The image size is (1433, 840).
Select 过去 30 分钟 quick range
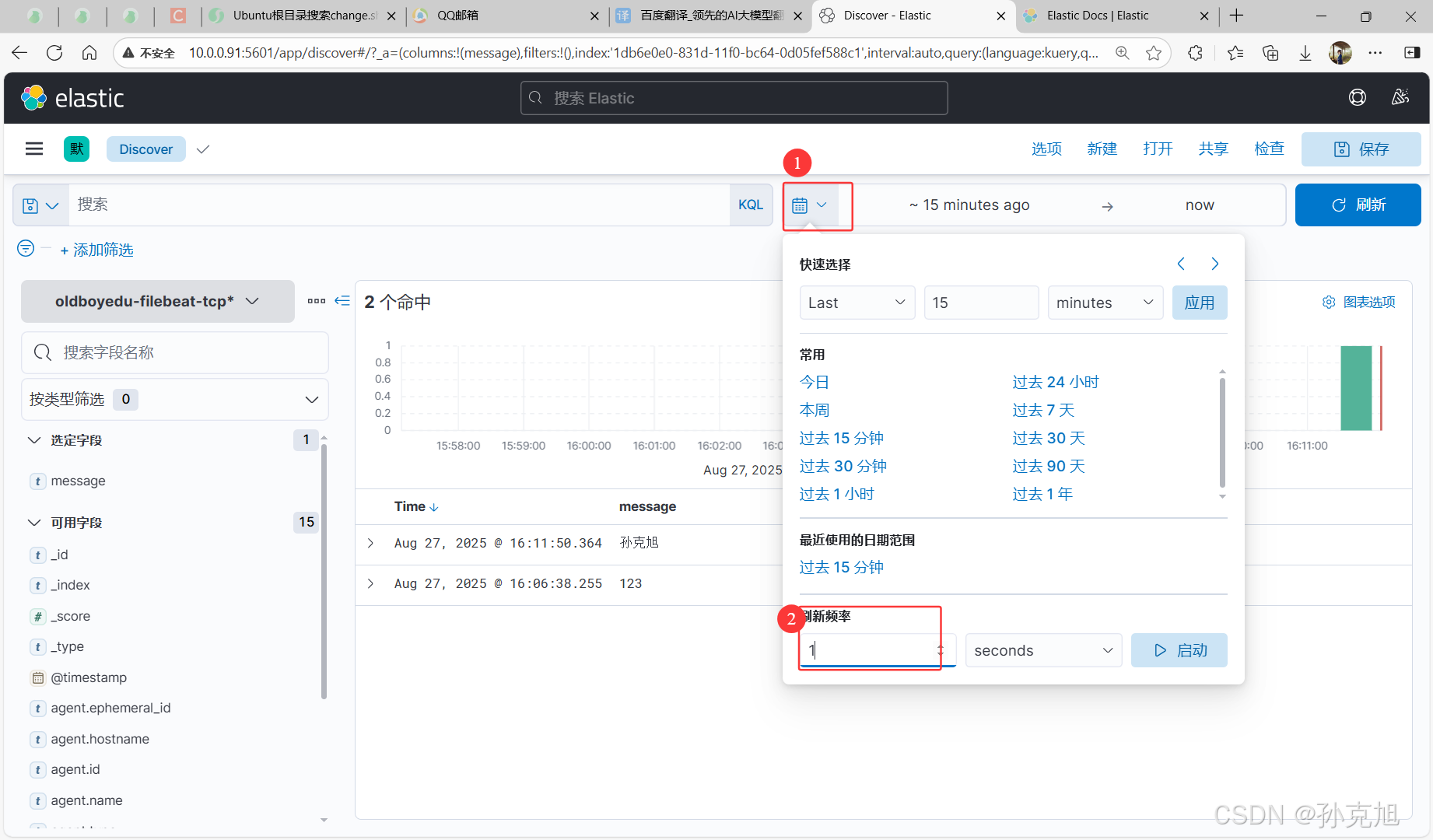[x=843, y=466]
